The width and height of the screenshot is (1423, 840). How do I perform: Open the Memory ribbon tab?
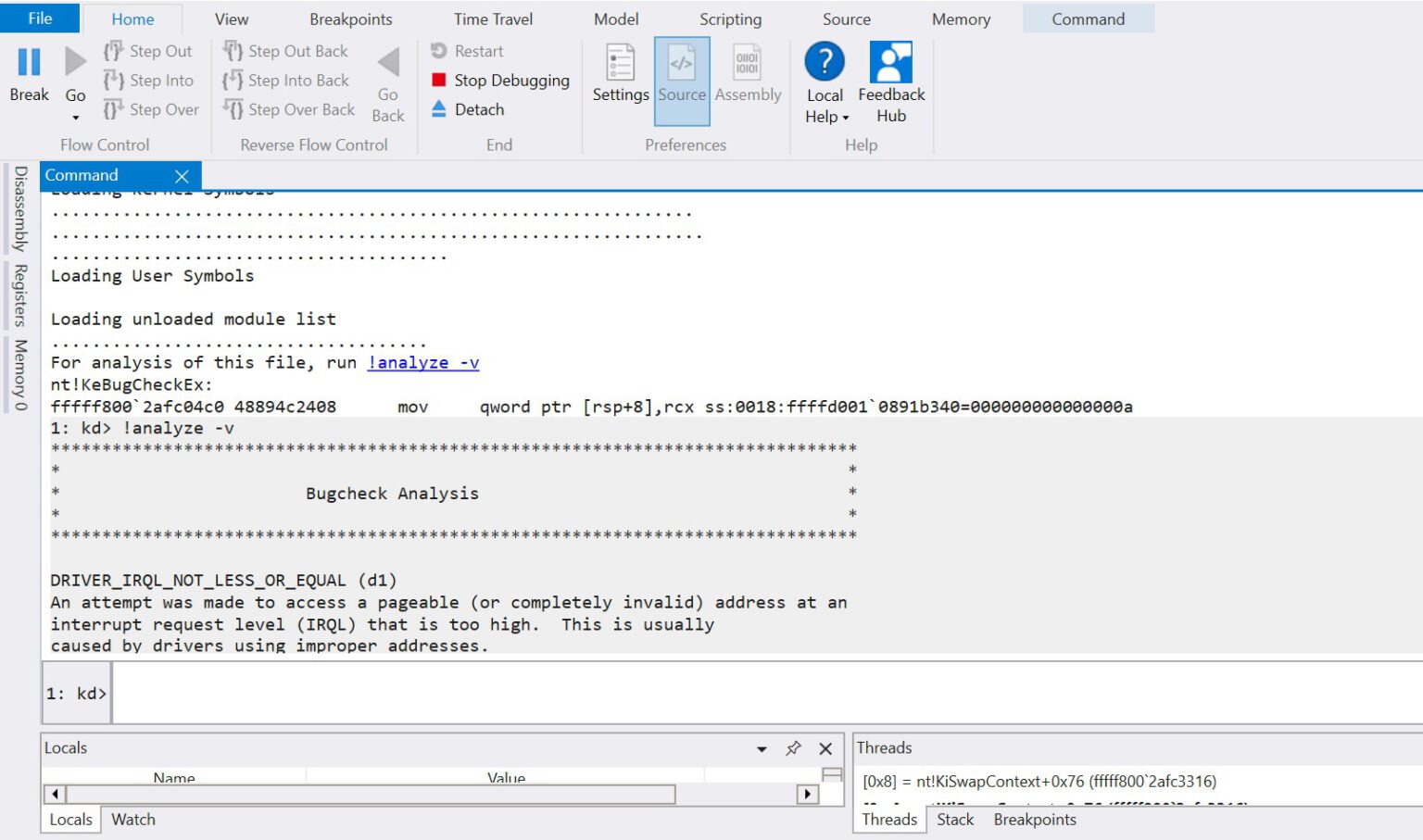click(961, 19)
